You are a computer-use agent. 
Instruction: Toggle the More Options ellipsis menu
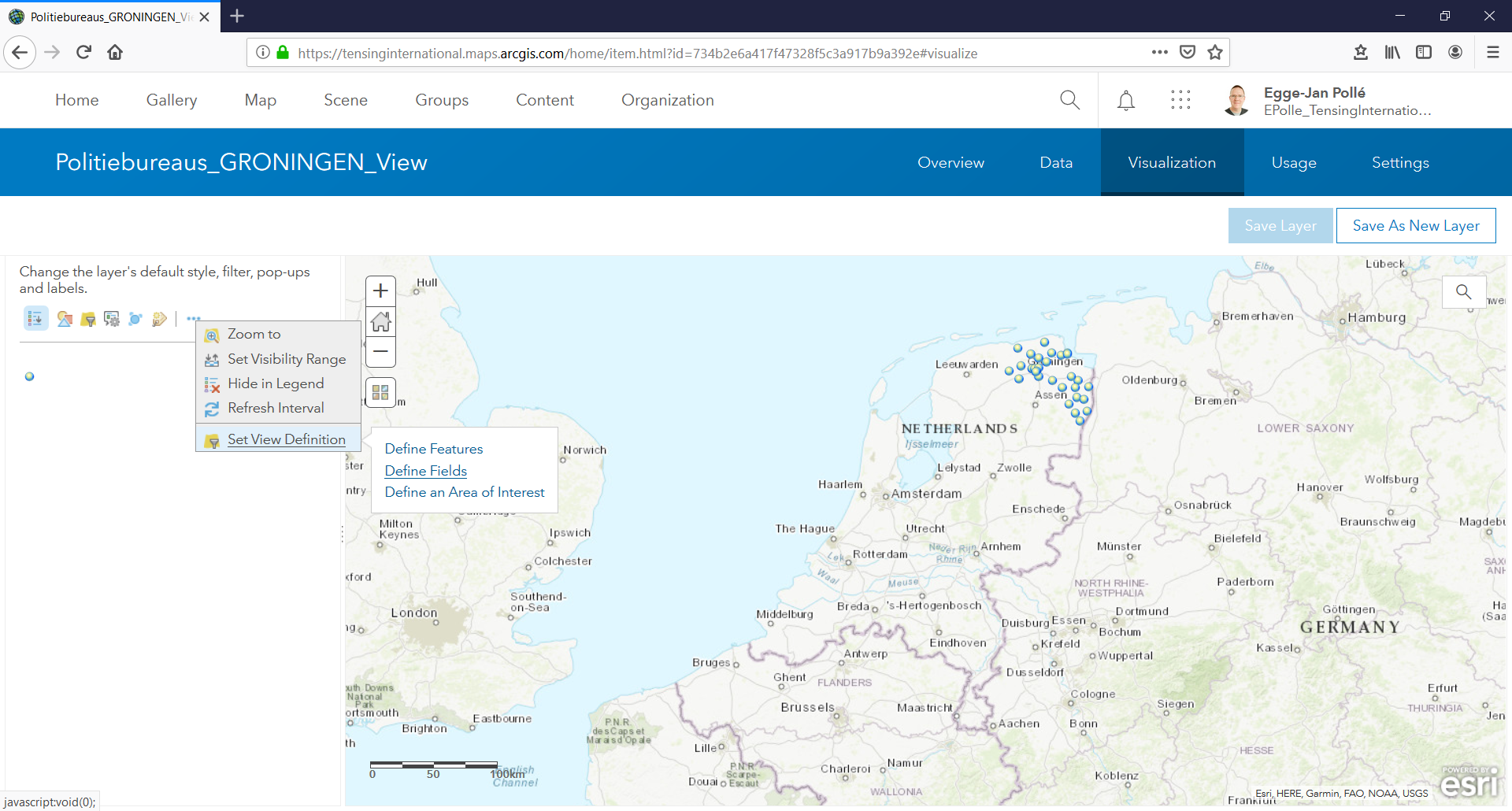tap(193, 319)
